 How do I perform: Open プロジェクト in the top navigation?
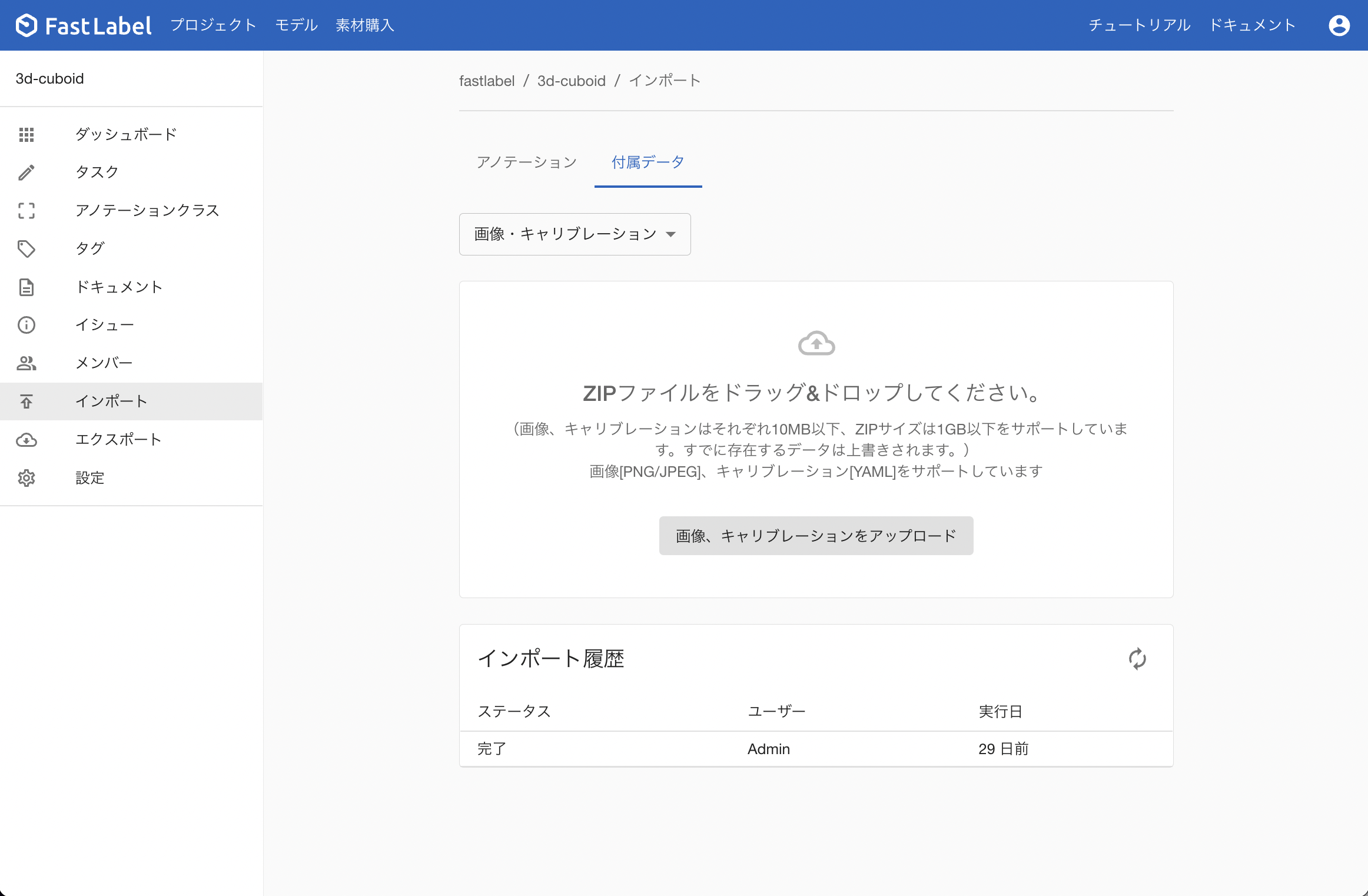pos(214,25)
